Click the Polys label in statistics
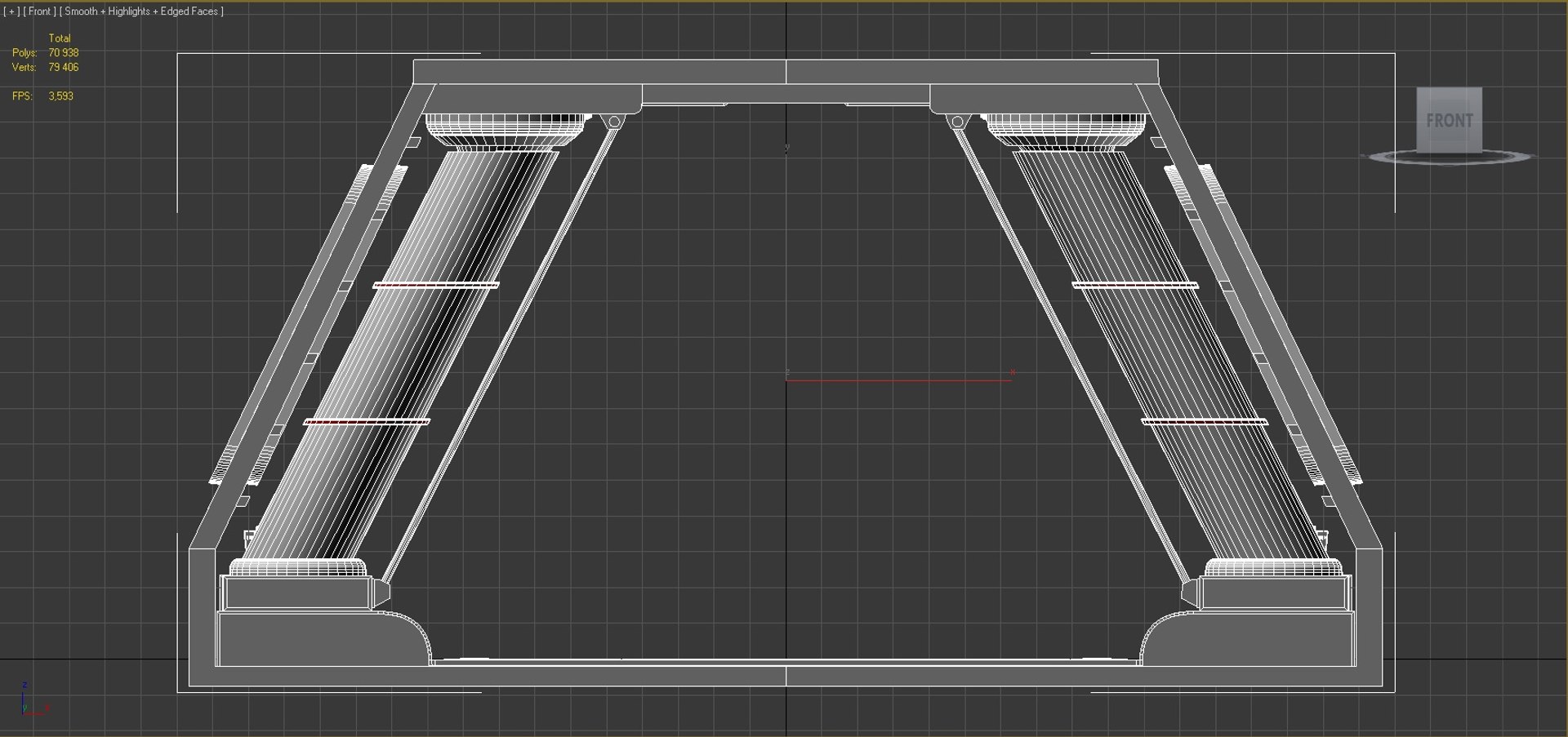Viewport: 1568px width, 737px height. [x=24, y=53]
